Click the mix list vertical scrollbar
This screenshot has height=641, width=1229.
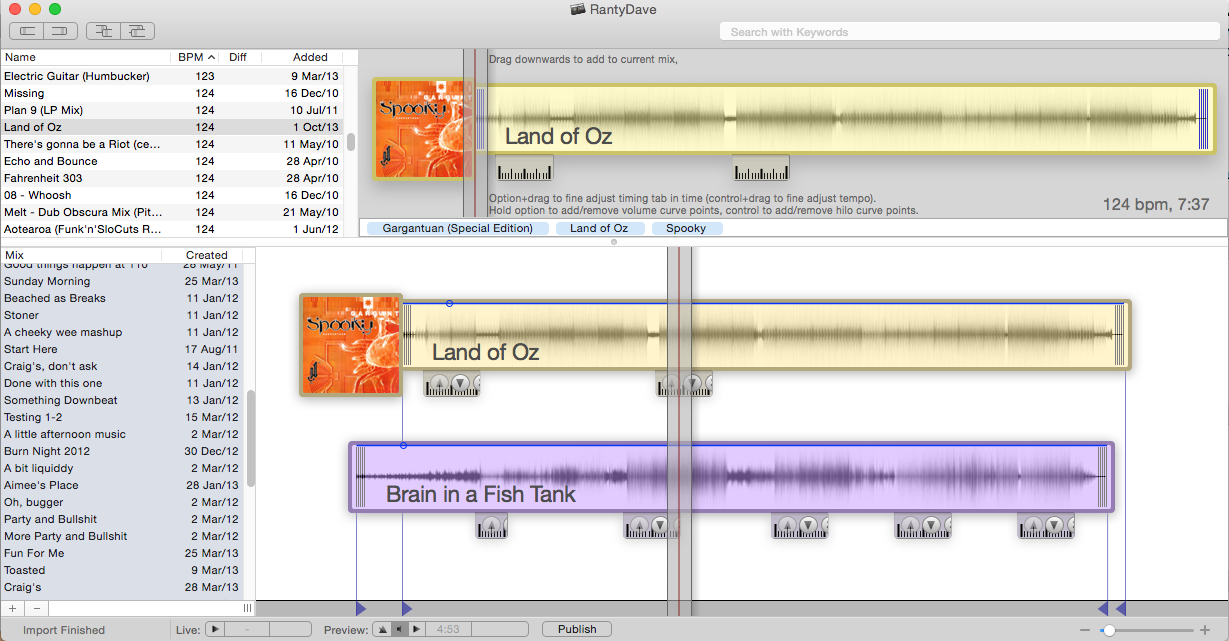251,438
